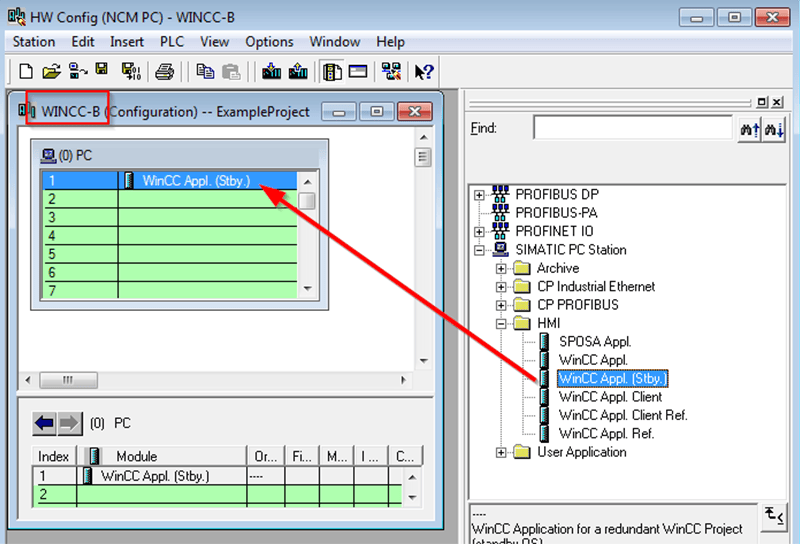
Task: Print the configuration with the printer icon
Action: [164, 71]
